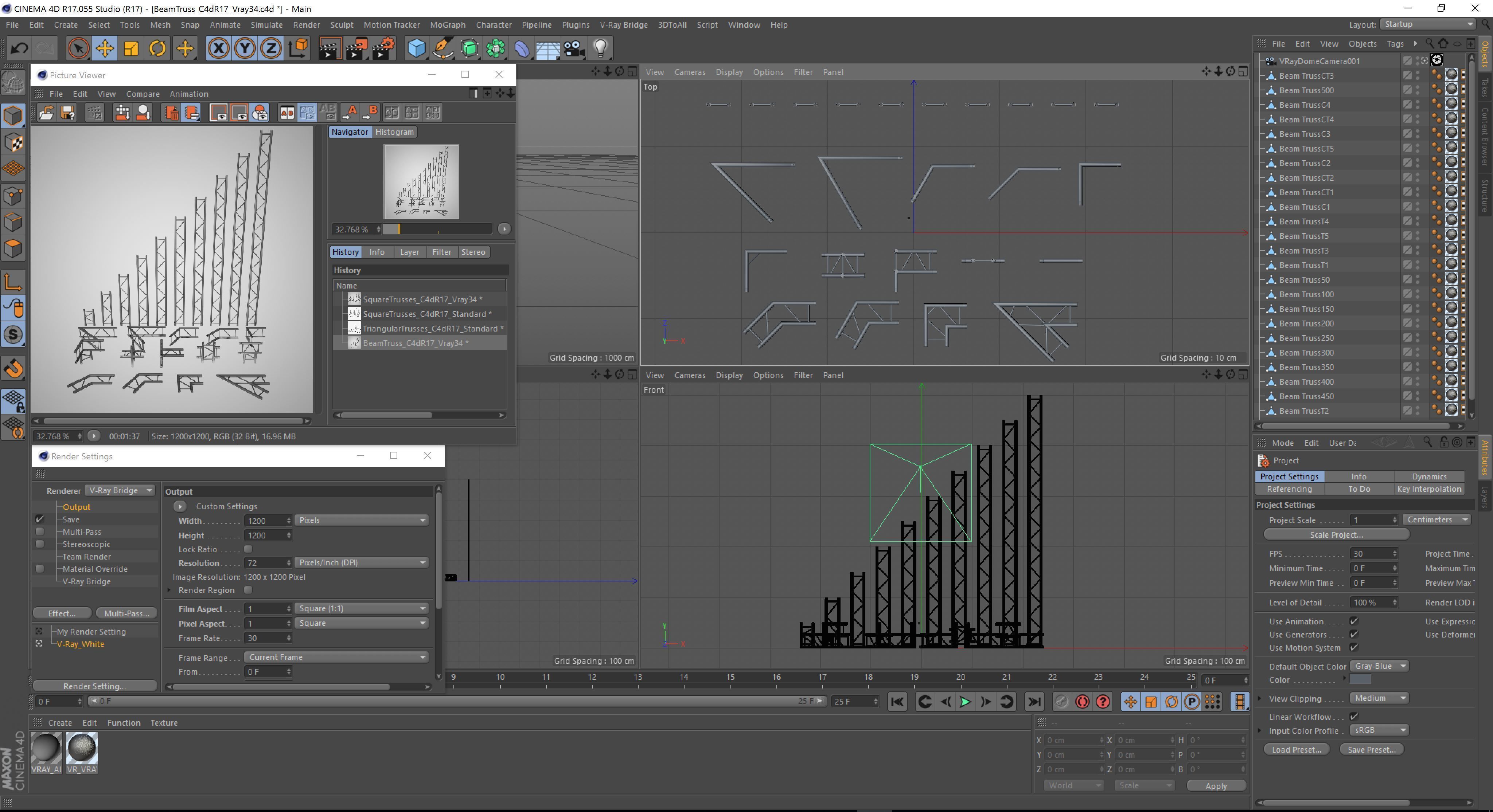Open the Renderer V-Ray Bridge dropdown
The image size is (1493, 812).
(121, 491)
